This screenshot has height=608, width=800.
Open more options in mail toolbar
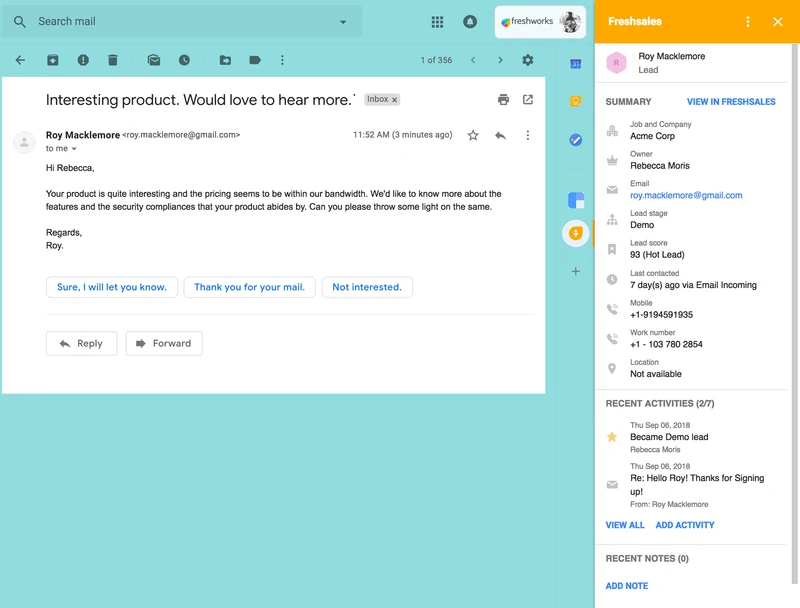[282, 60]
